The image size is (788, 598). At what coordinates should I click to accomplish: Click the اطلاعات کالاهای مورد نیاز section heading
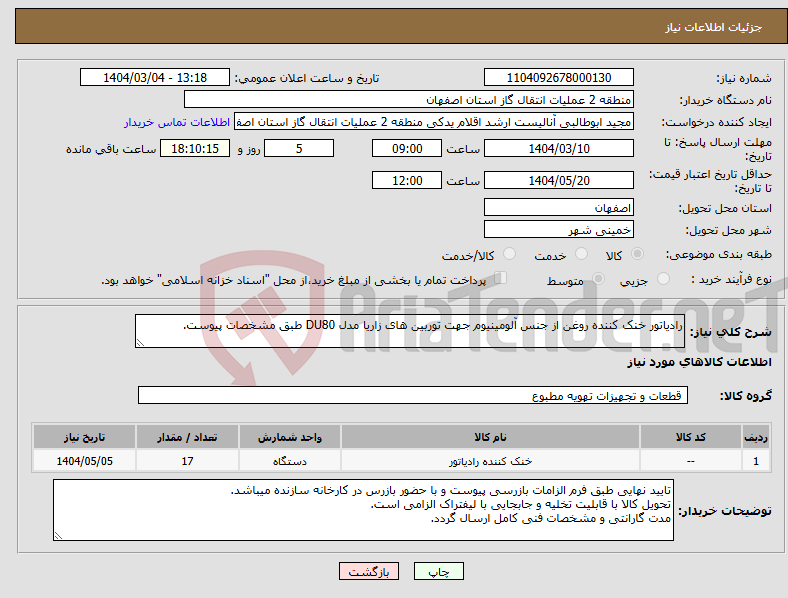tap(699, 362)
